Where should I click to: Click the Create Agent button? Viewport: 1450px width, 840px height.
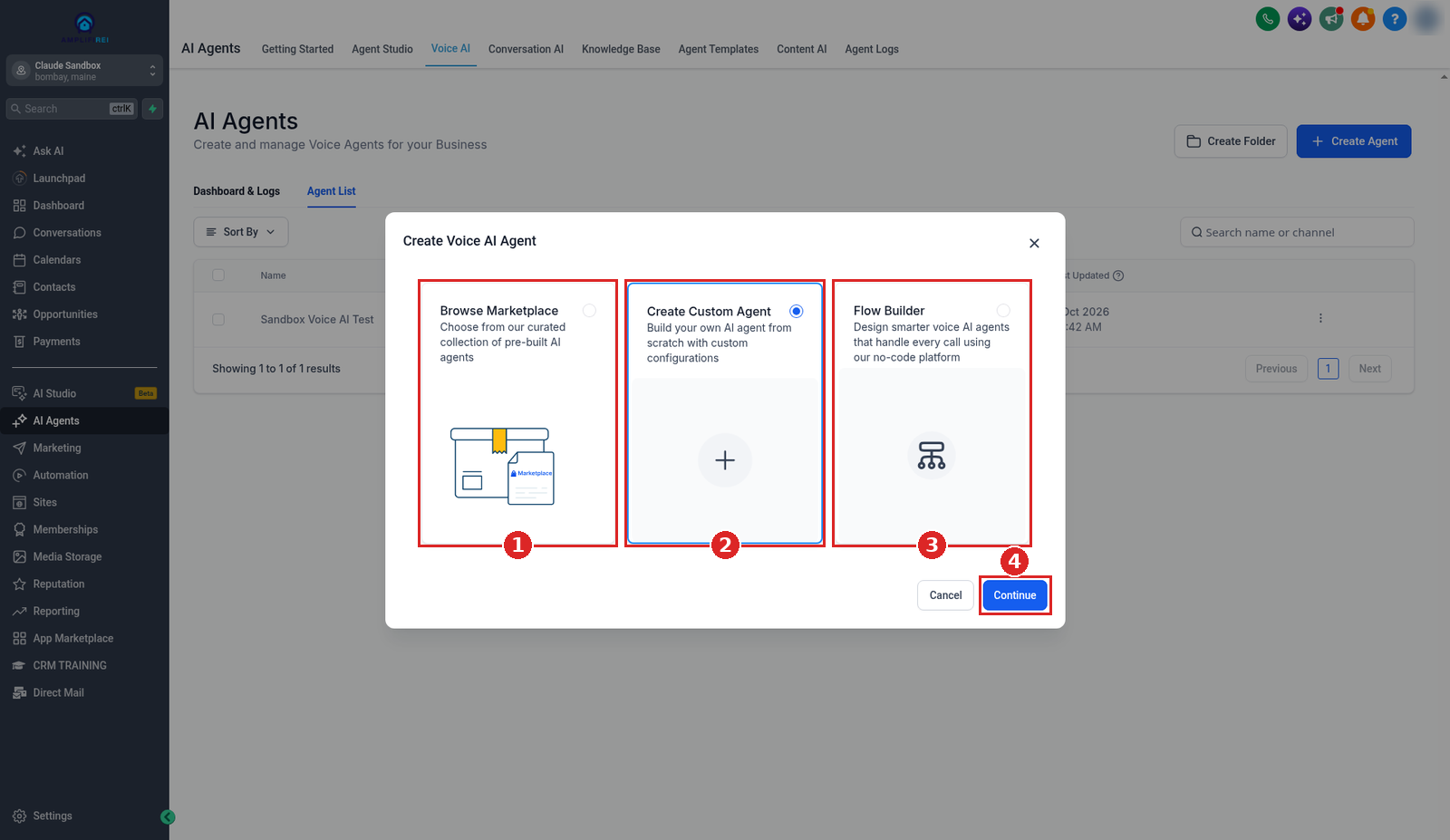pos(1354,141)
